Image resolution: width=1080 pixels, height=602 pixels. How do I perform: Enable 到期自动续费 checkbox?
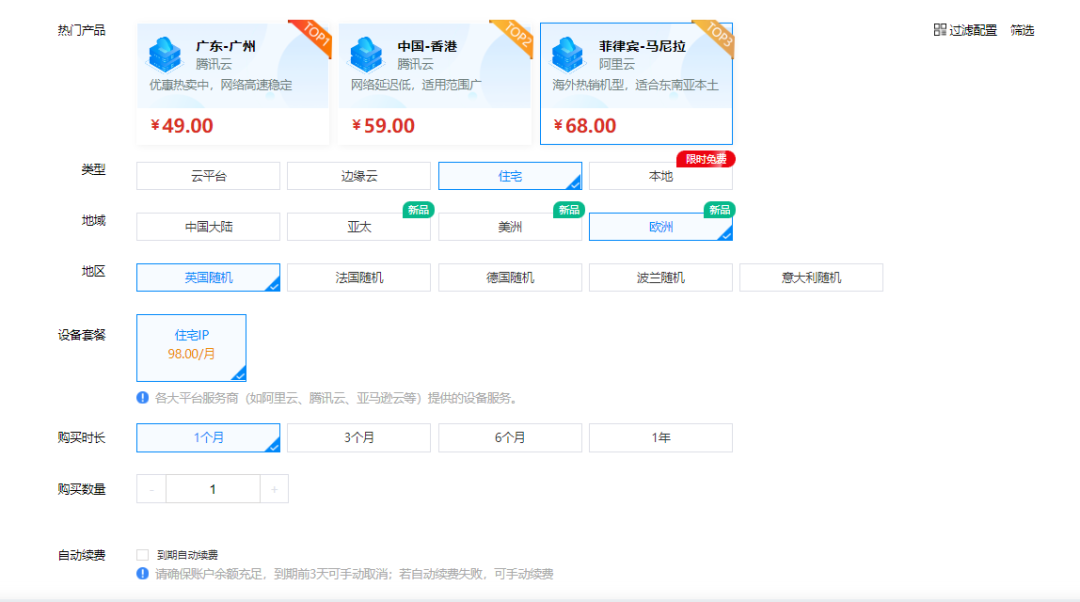click(x=143, y=555)
